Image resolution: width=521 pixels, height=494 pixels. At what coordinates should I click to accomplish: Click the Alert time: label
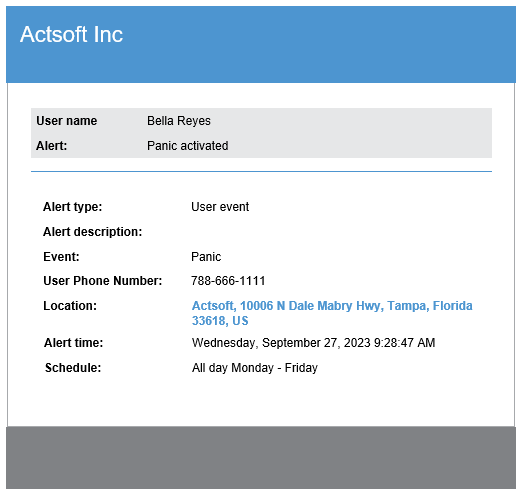(74, 343)
